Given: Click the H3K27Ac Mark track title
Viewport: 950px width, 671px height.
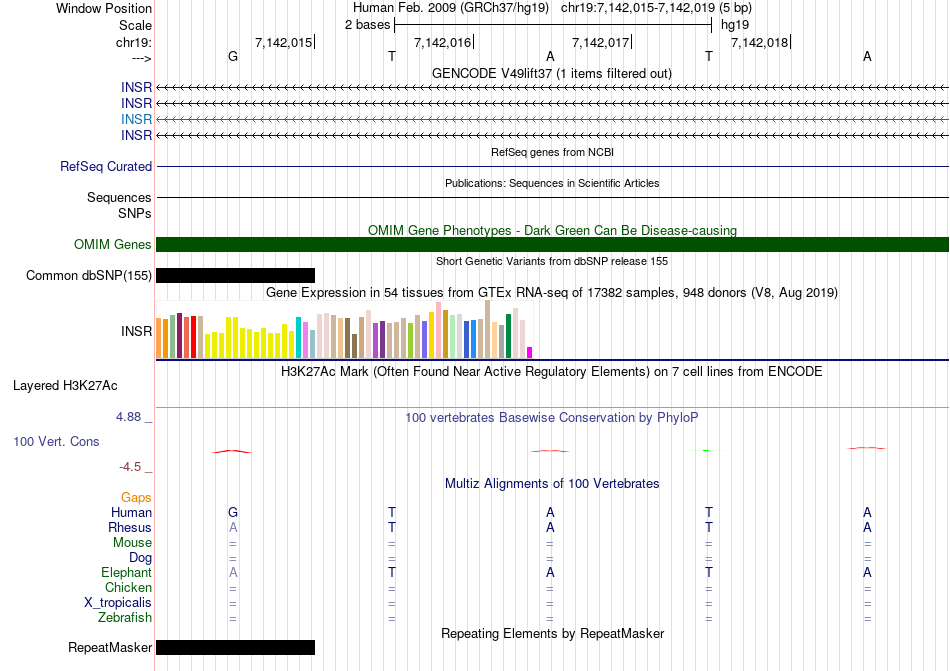Looking at the screenshot, I should tap(552, 371).
